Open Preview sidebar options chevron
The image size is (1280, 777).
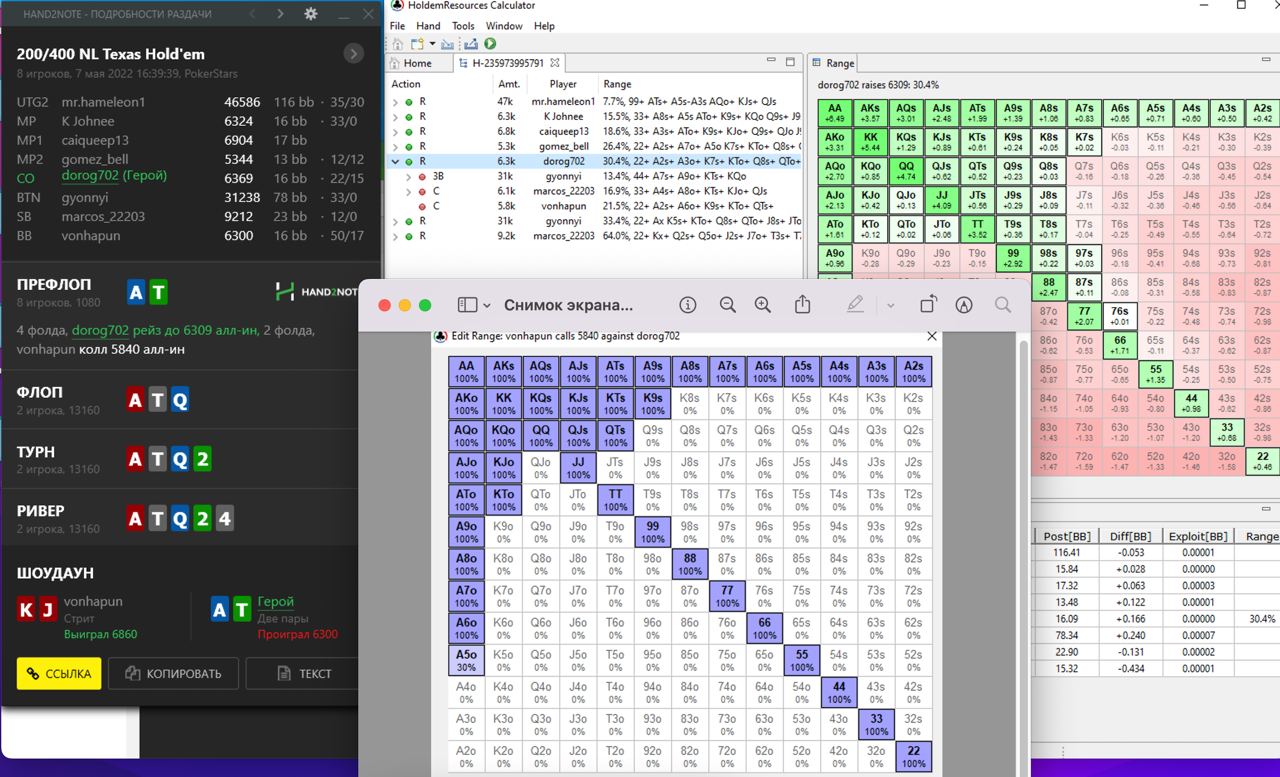pyautogui.click(x=487, y=305)
